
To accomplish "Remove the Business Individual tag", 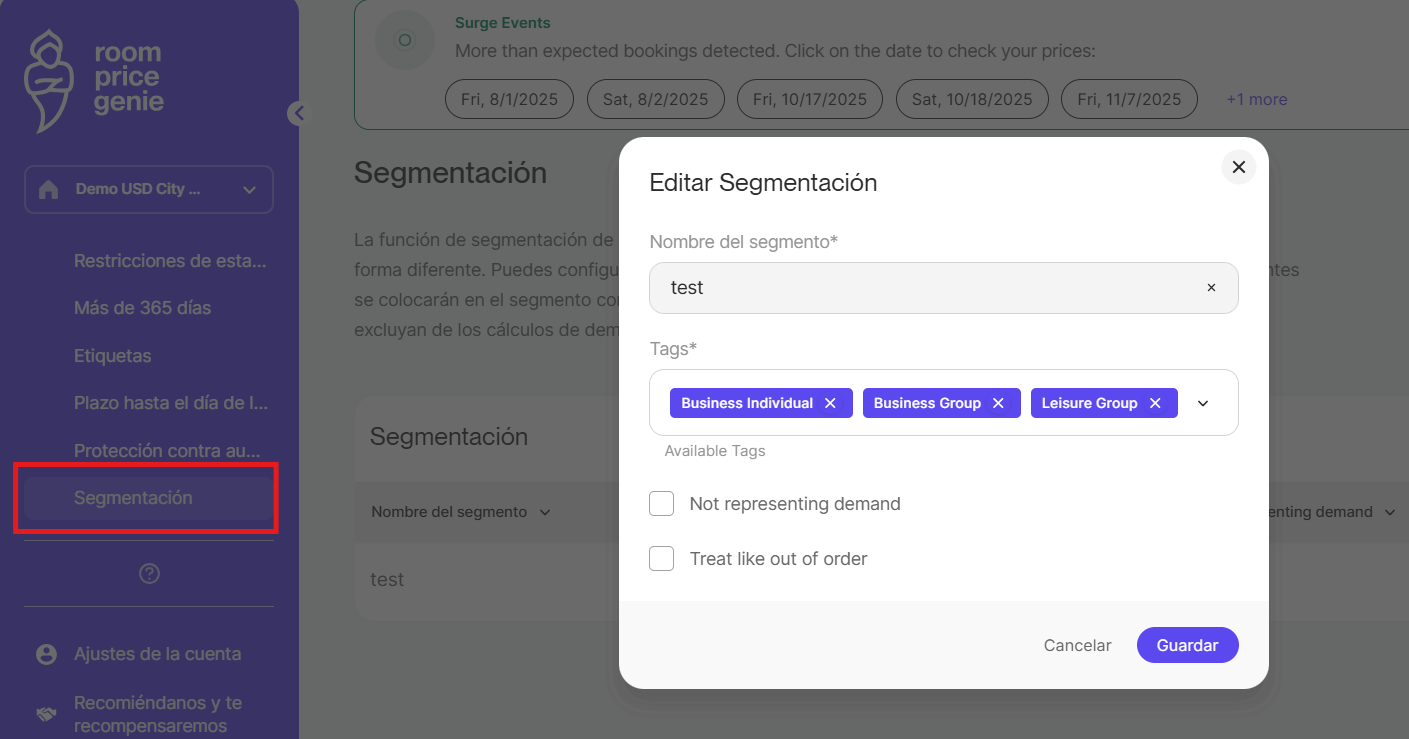I will coord(830,403).
